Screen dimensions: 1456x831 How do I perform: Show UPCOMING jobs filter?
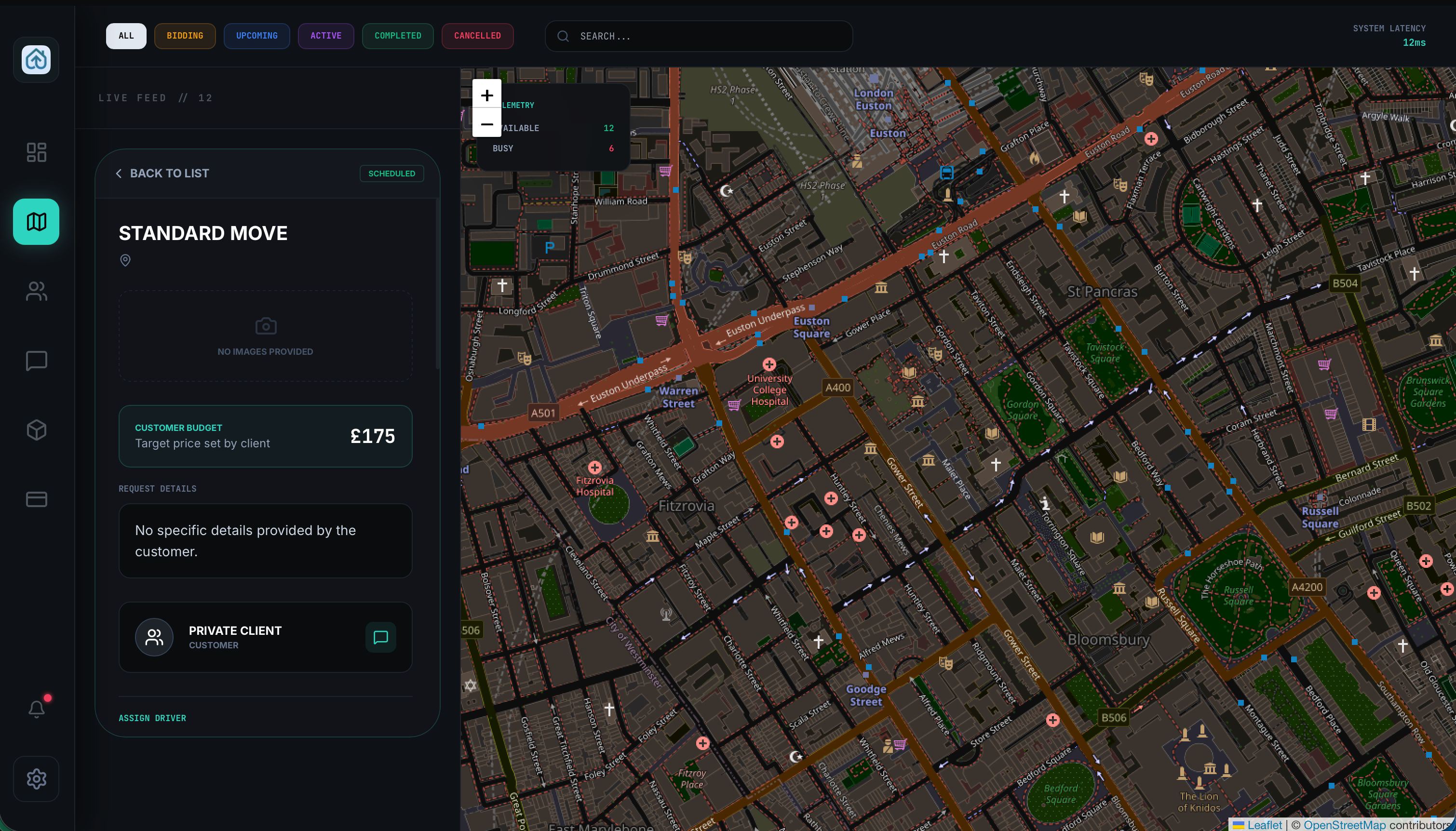click(257, 36)
